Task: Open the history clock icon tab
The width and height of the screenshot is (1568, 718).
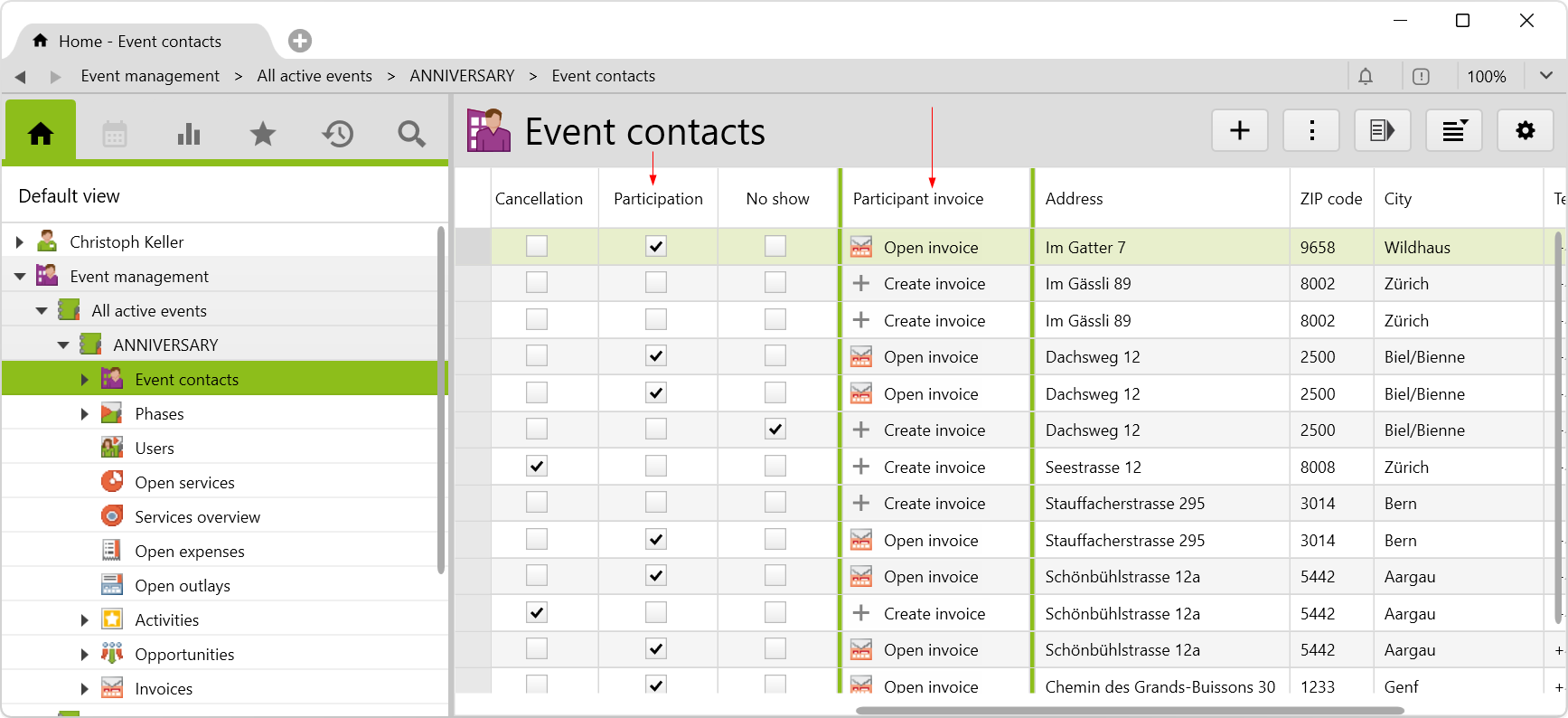Action: coord(338,135)
